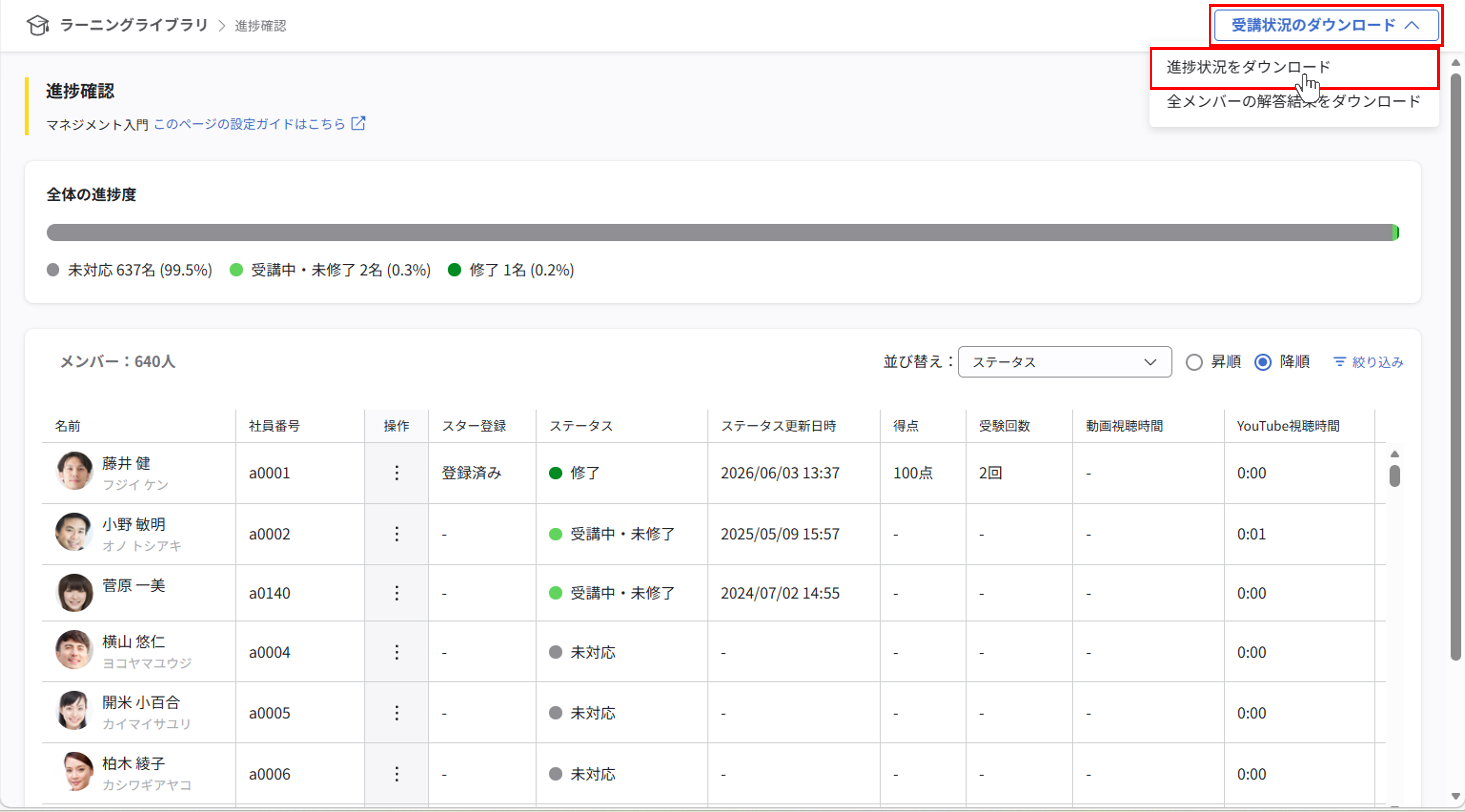The image size is (1465, 812).
Task: Click the avatar of 開米 小百合
Action: 75,710
